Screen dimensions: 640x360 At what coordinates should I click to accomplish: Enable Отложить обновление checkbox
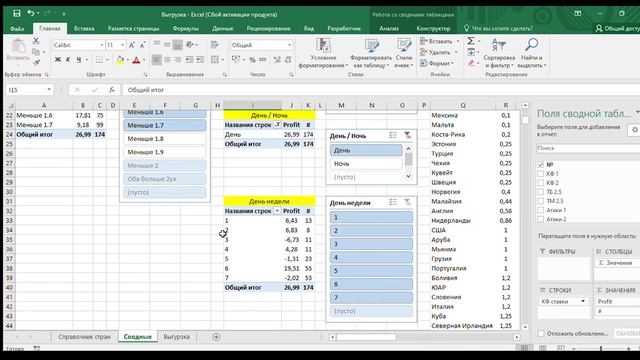pyautogui.click(x=541, y=333)
